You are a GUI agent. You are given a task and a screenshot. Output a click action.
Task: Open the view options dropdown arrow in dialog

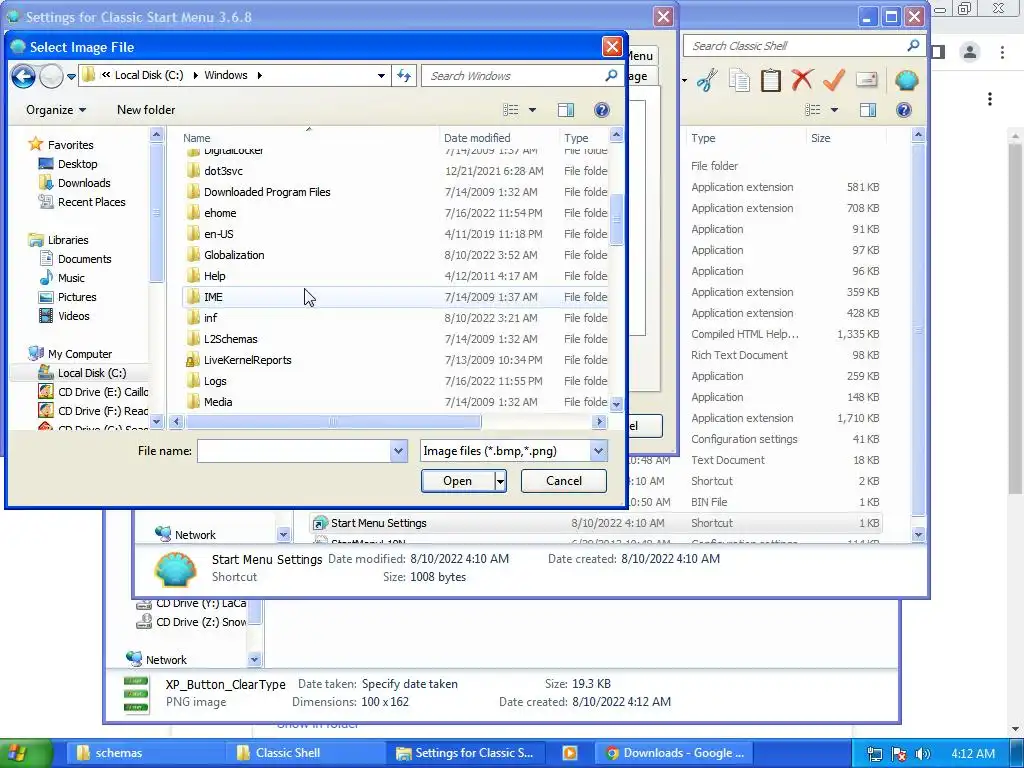(532, 110)
